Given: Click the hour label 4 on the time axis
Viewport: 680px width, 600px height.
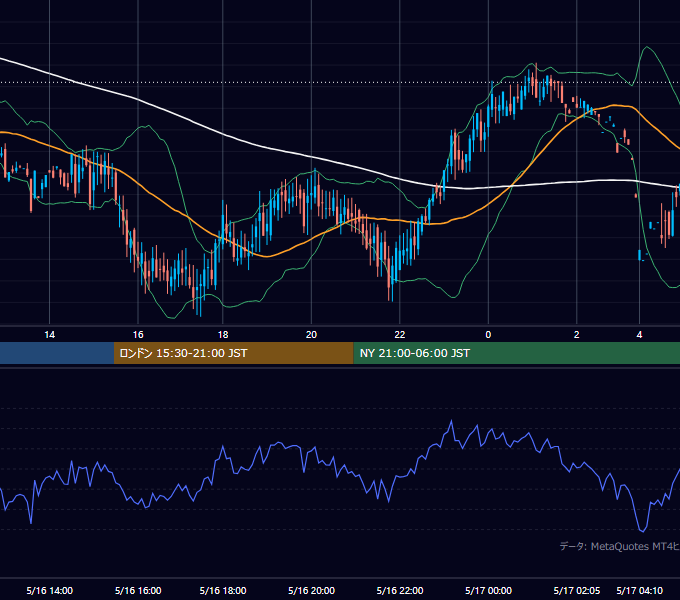Looking at the screenshot, I should 639,335.
